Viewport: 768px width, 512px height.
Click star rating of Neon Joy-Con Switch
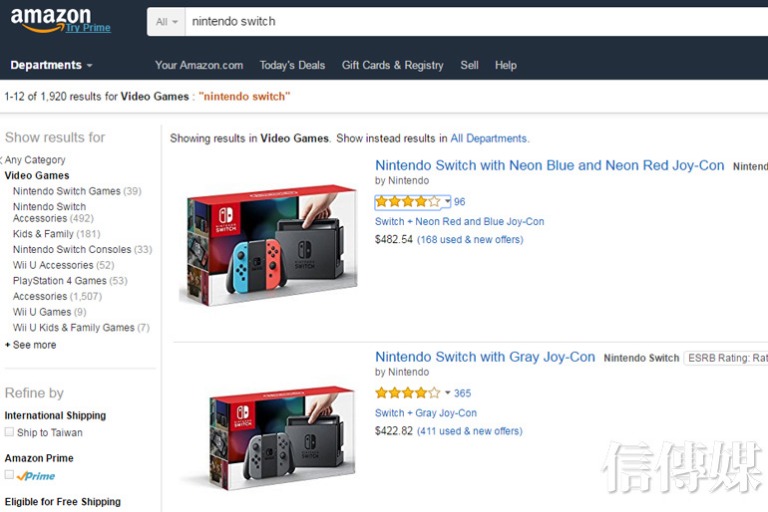pyautogui.click(x=407, y=202)
